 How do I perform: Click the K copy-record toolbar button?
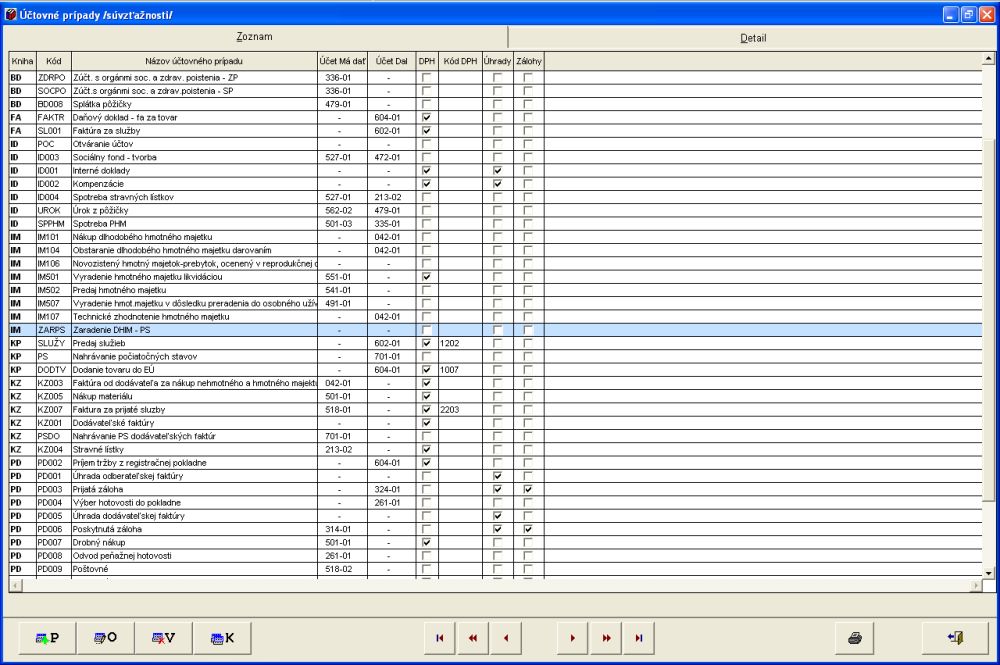click(223, 638)
